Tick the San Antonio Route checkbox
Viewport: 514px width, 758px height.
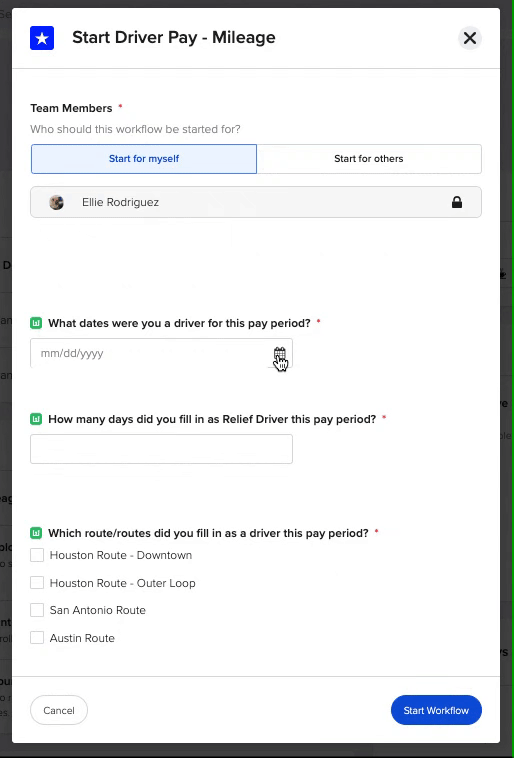[37, 610]
